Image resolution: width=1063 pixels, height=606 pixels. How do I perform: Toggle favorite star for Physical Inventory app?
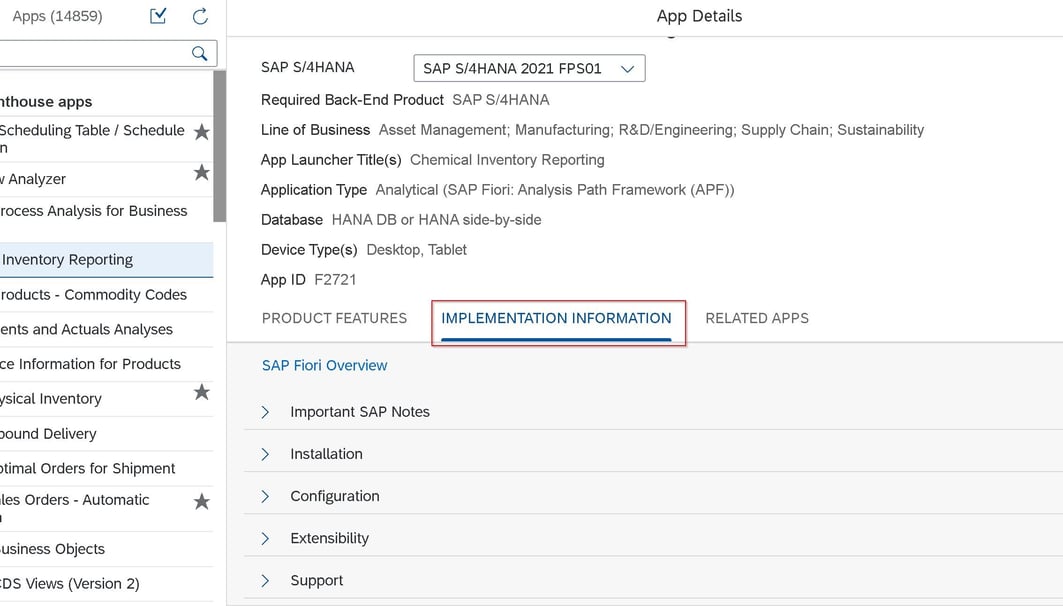coord(201,392)
